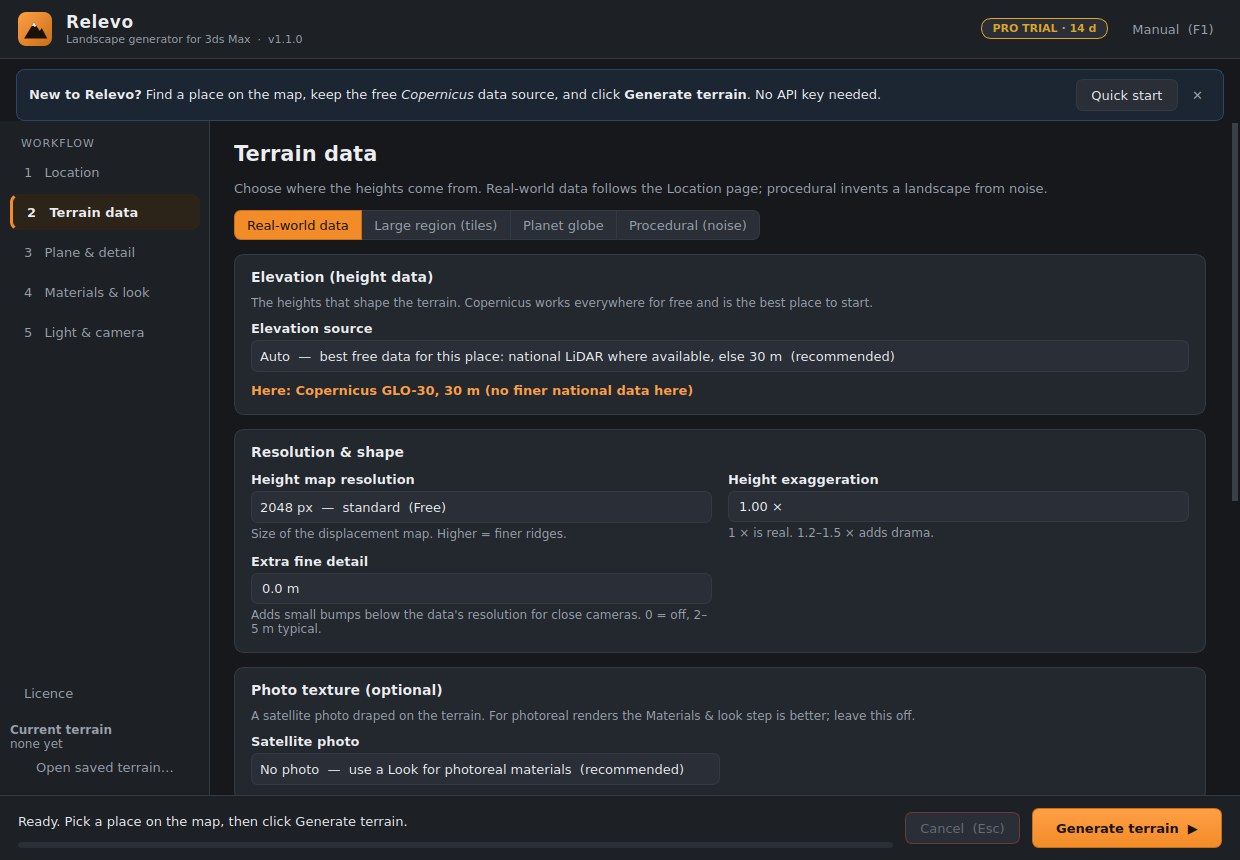1240x860 pixels.
Task: Go to workflow step 1 Location
Action: point(105,172)
